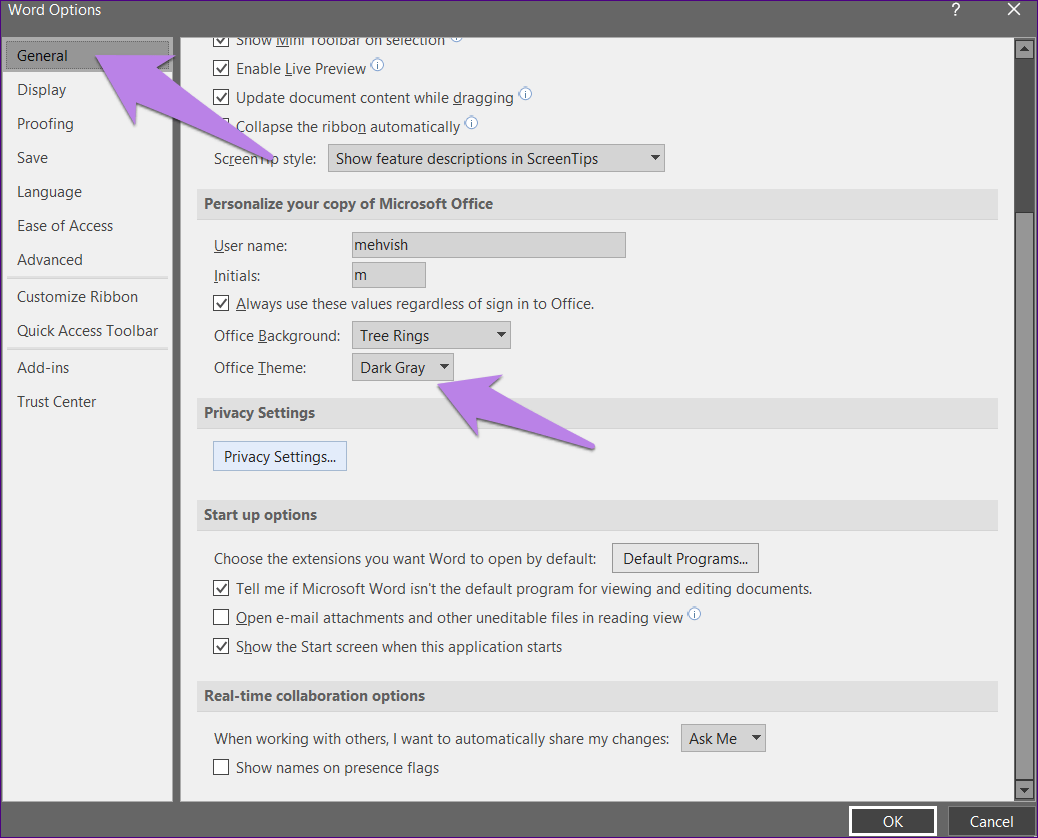Open the Office Theme dropdown
This screenshot has width=1038, height=838.
point(402,367)
